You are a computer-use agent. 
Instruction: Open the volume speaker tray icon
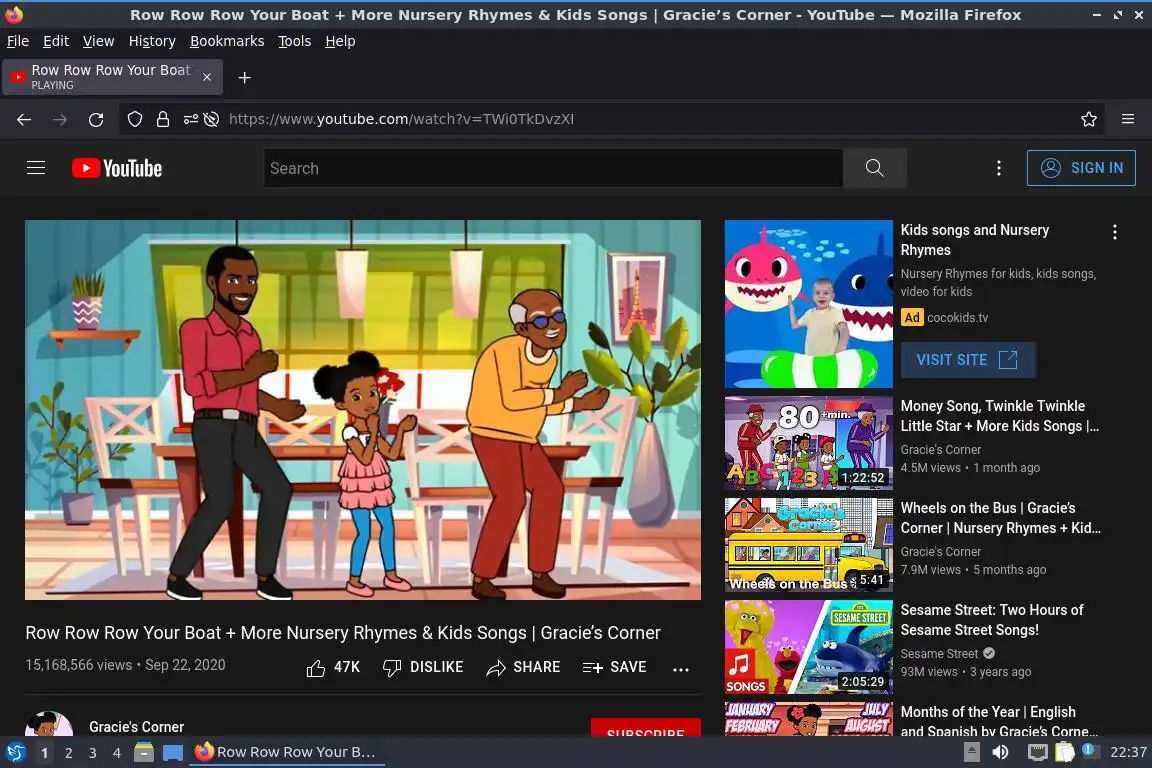tap(1000, 753)
